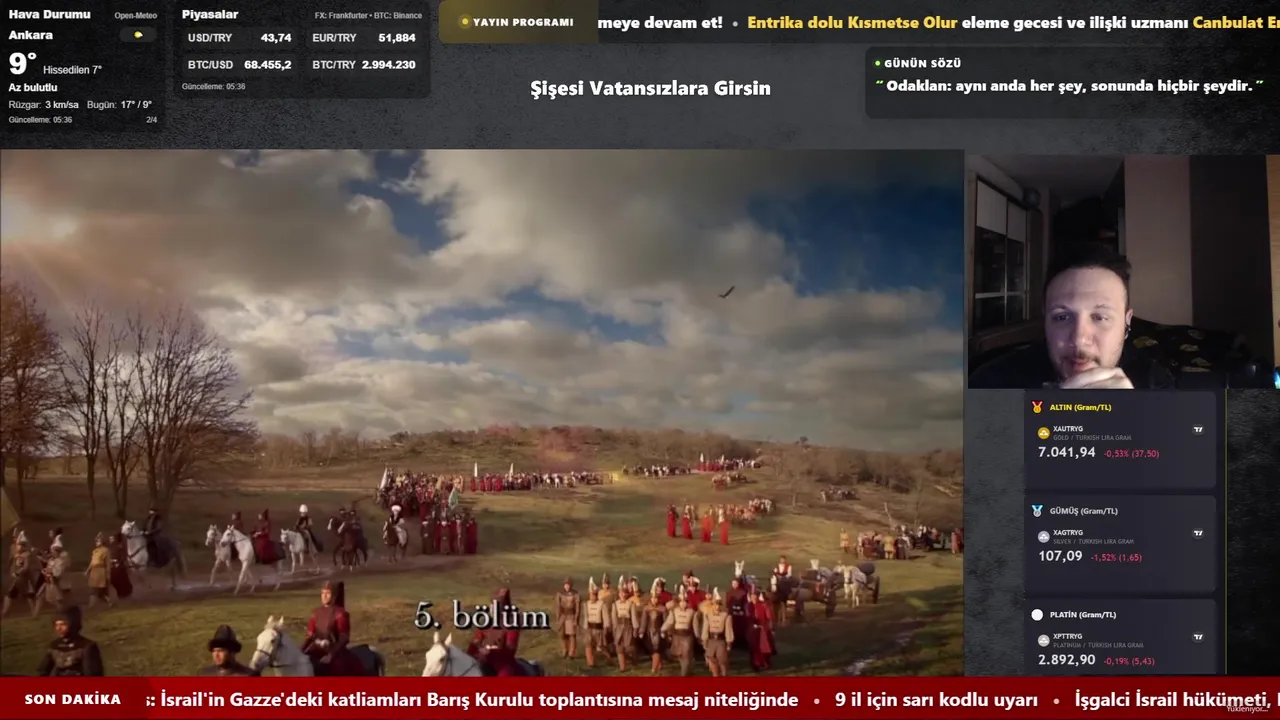This screenshot has height=720, width=1280.
Task: Select the BTC/USD rate tile
Action: (x=240, y=65)
